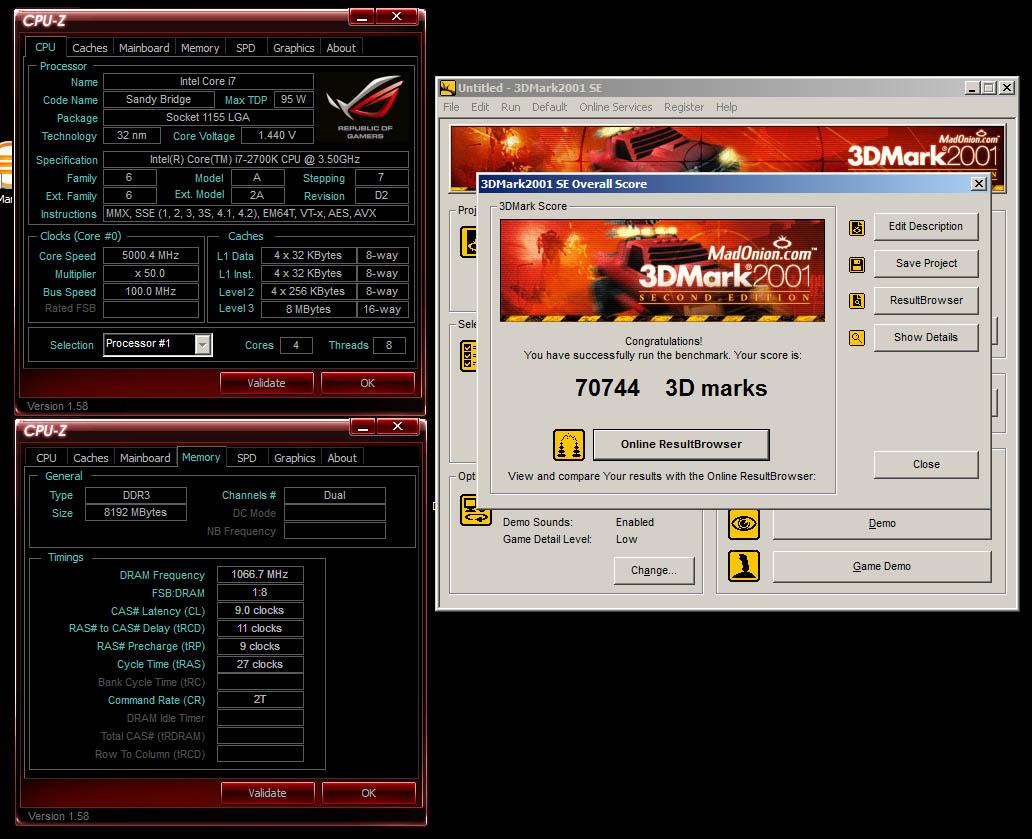Click the Edit Description button
The width and height of the screenshot is (1032, 839).
925,226
